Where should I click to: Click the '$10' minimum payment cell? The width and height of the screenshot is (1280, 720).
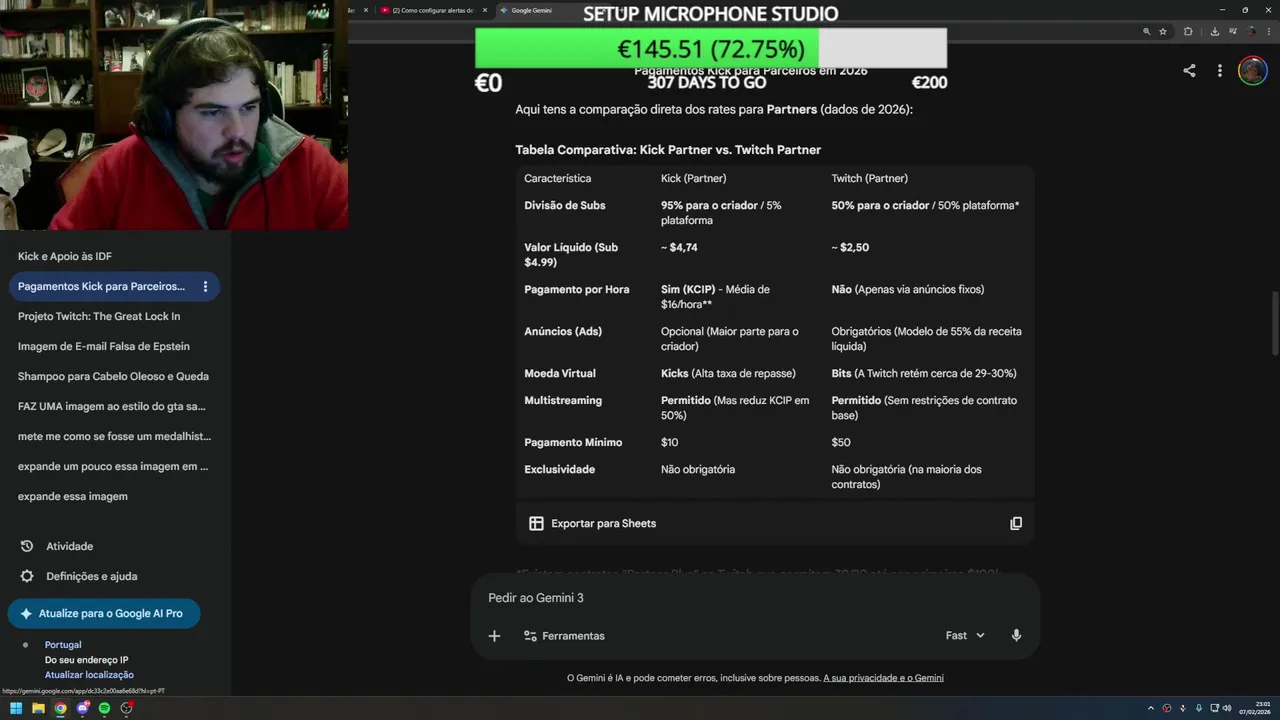[x=669, y=442]
